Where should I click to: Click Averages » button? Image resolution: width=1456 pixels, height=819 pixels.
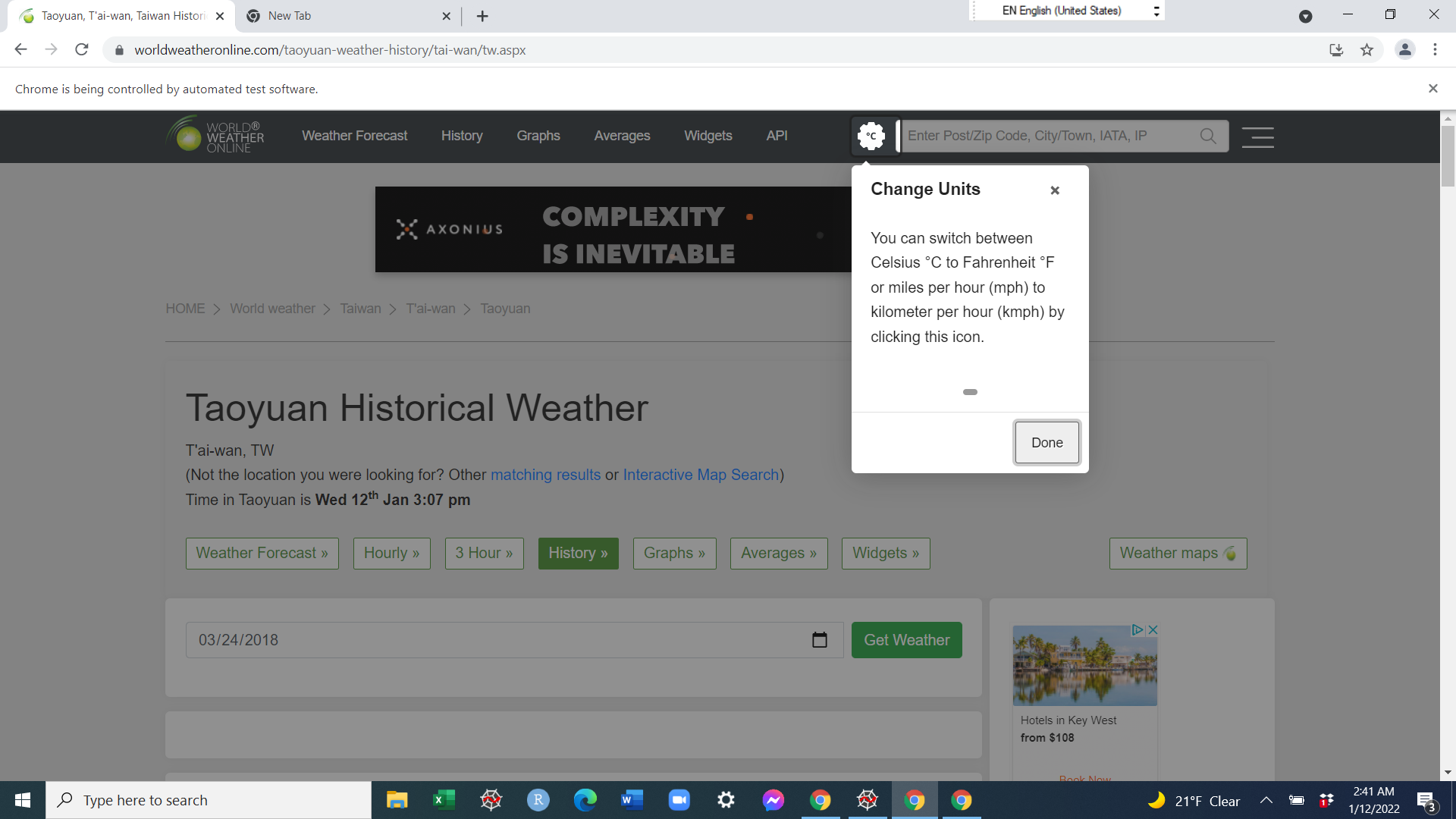tap(779, 554)
